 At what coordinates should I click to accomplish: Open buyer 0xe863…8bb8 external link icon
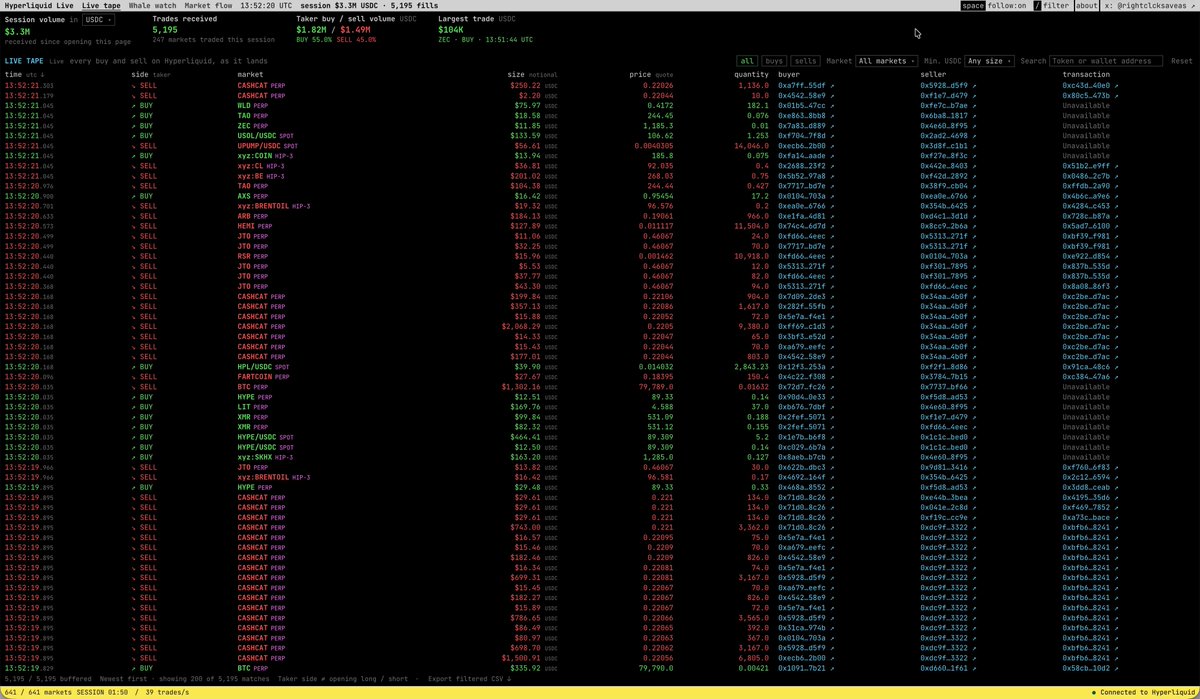point(830,116)
